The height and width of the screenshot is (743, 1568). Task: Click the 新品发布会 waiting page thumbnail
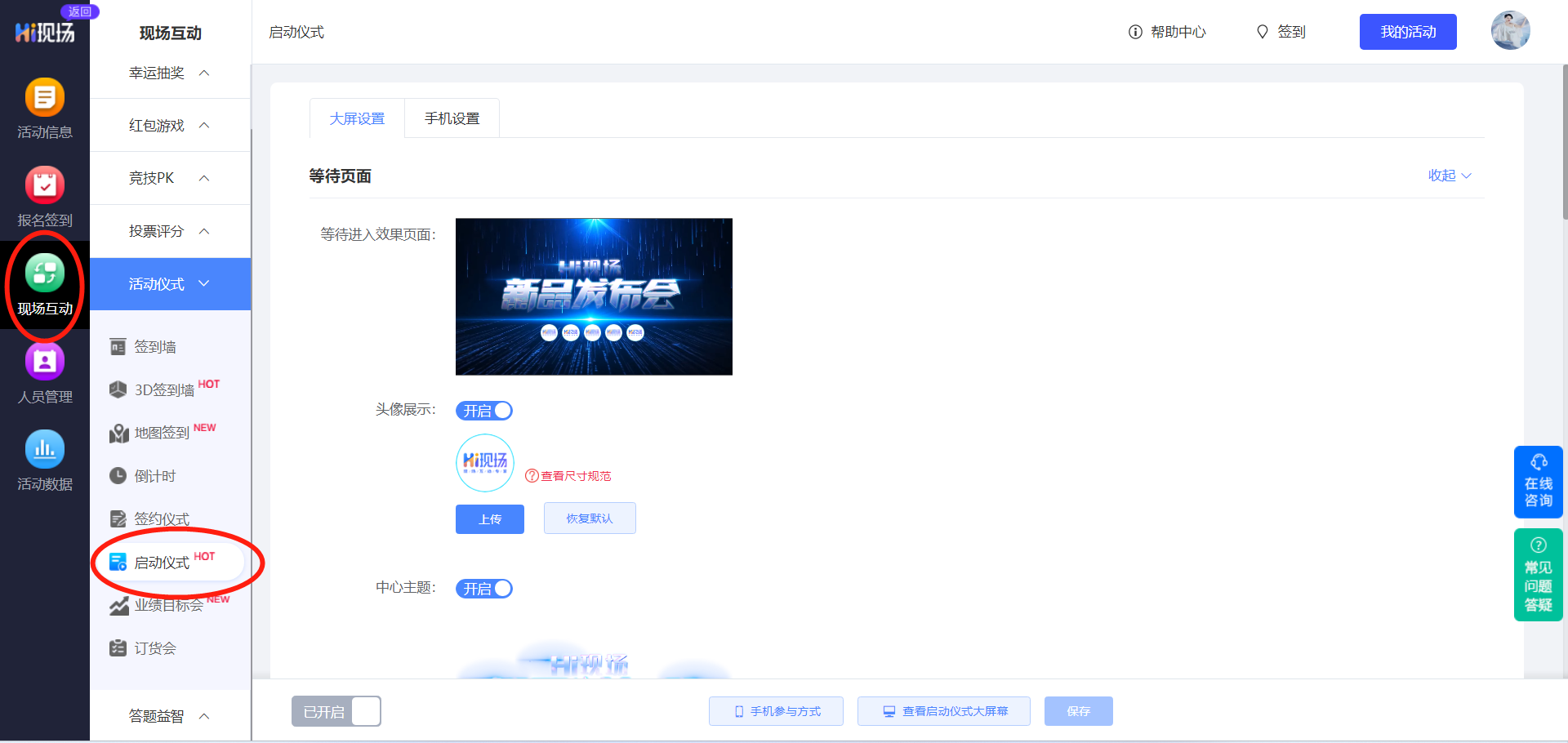click(594, 296)
